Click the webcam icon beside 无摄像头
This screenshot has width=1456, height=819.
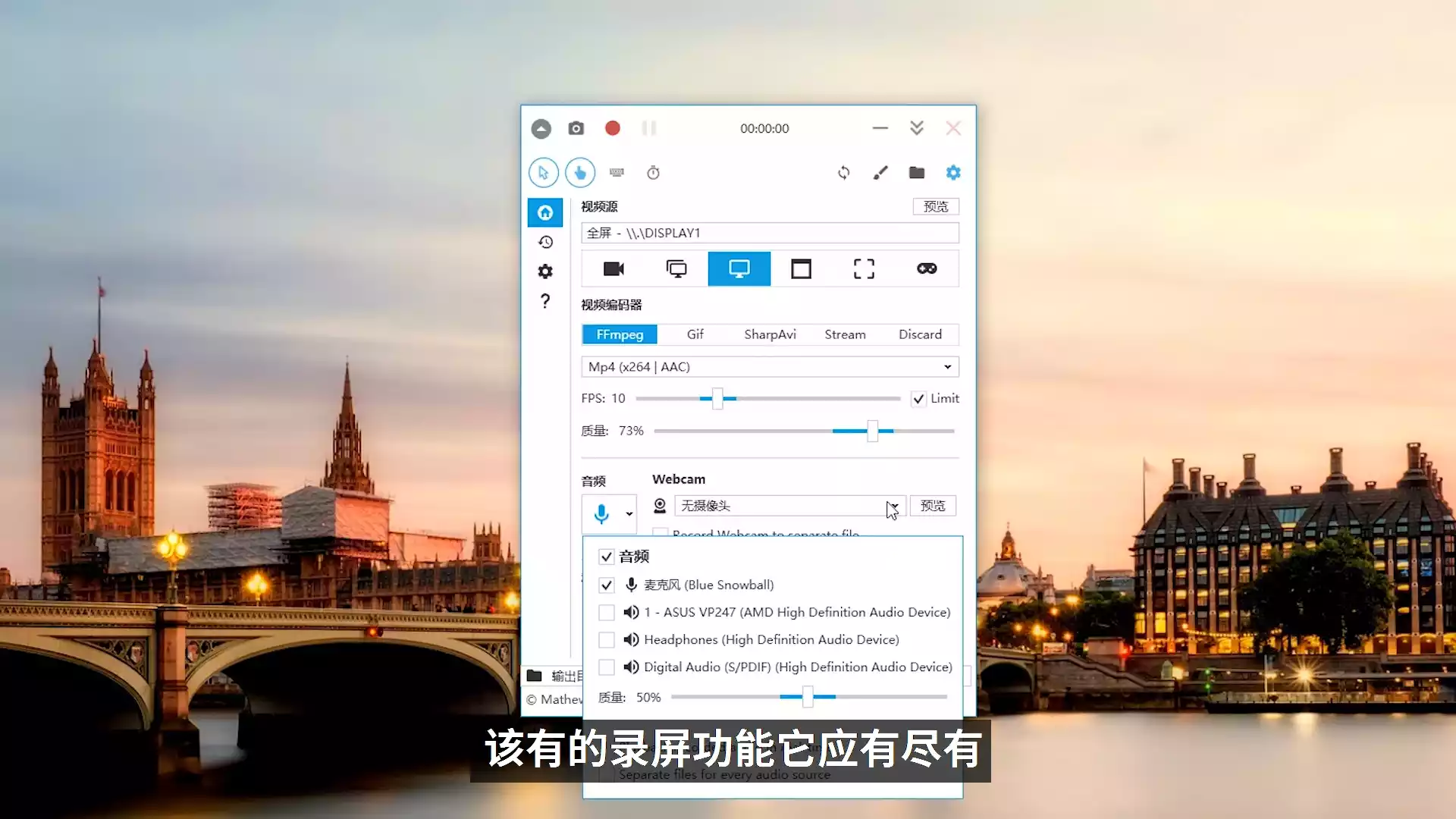[660, 506]
